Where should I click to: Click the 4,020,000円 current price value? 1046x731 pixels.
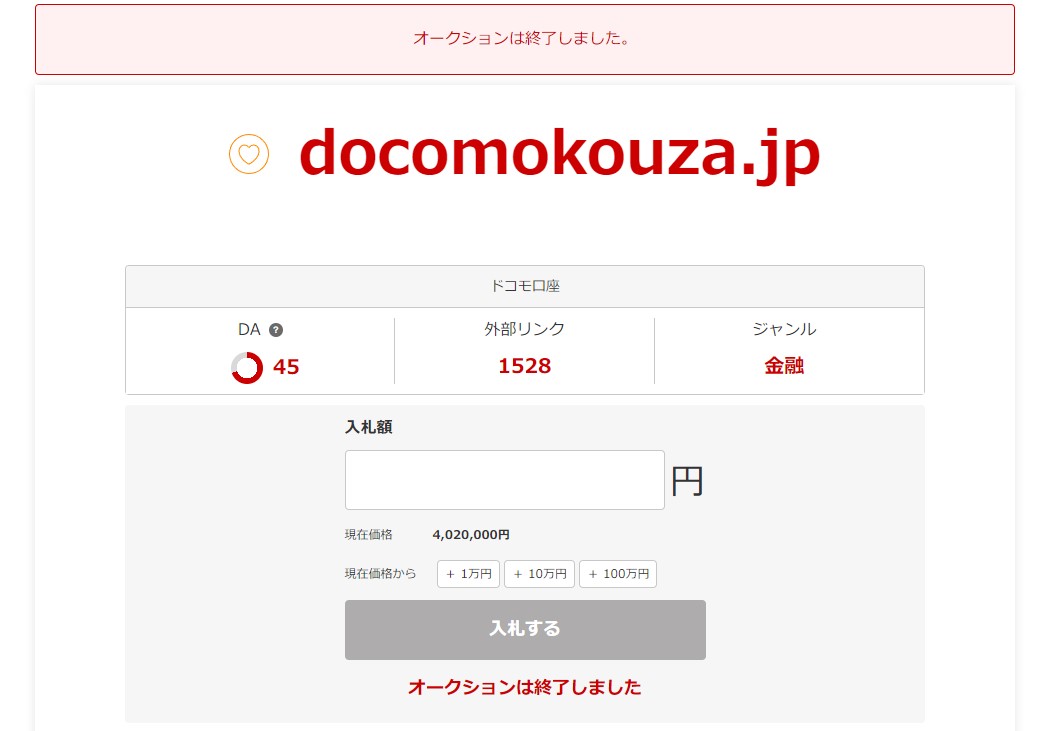(471, 535)
